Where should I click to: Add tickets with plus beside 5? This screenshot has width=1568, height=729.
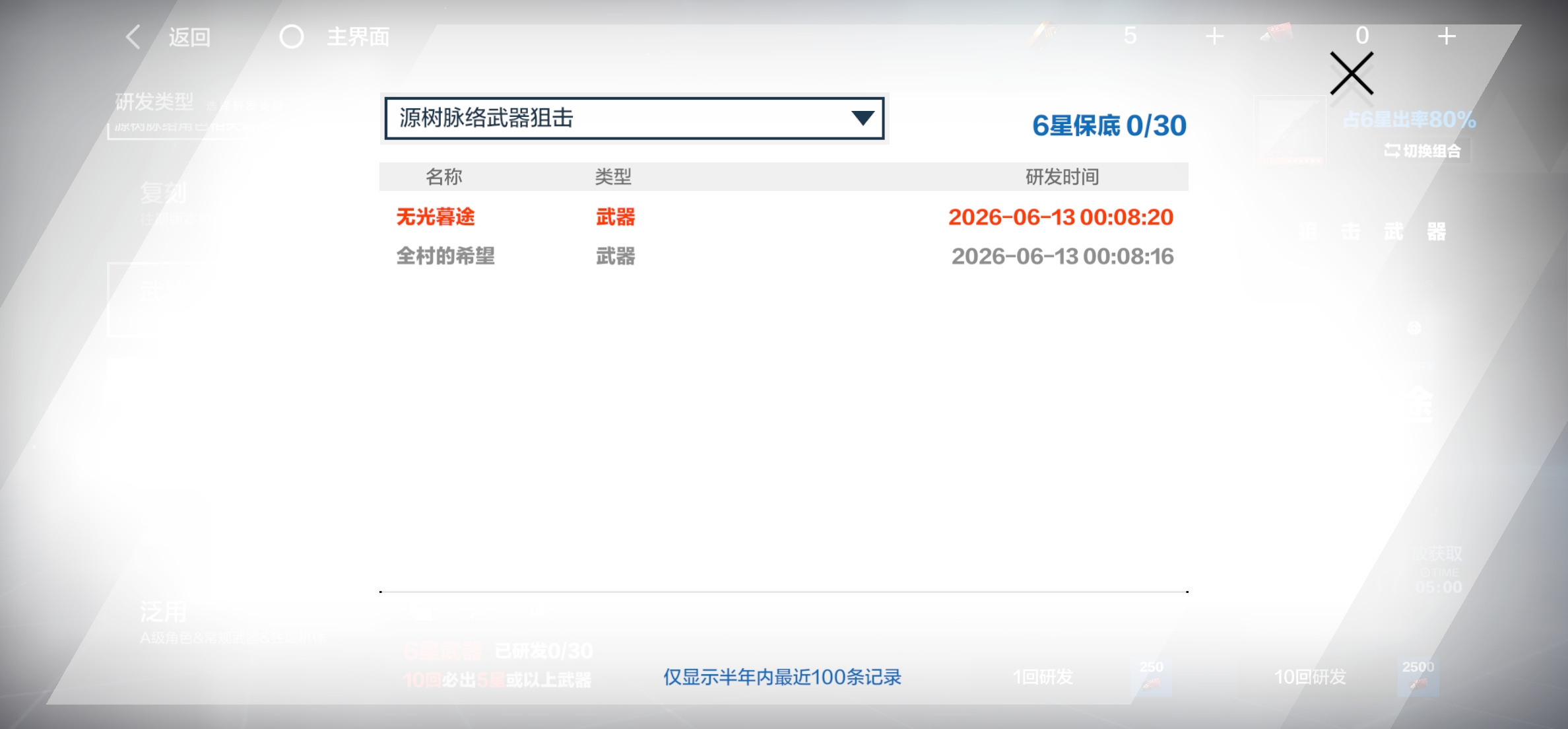pyautogui.click(x=1214, y=36)
